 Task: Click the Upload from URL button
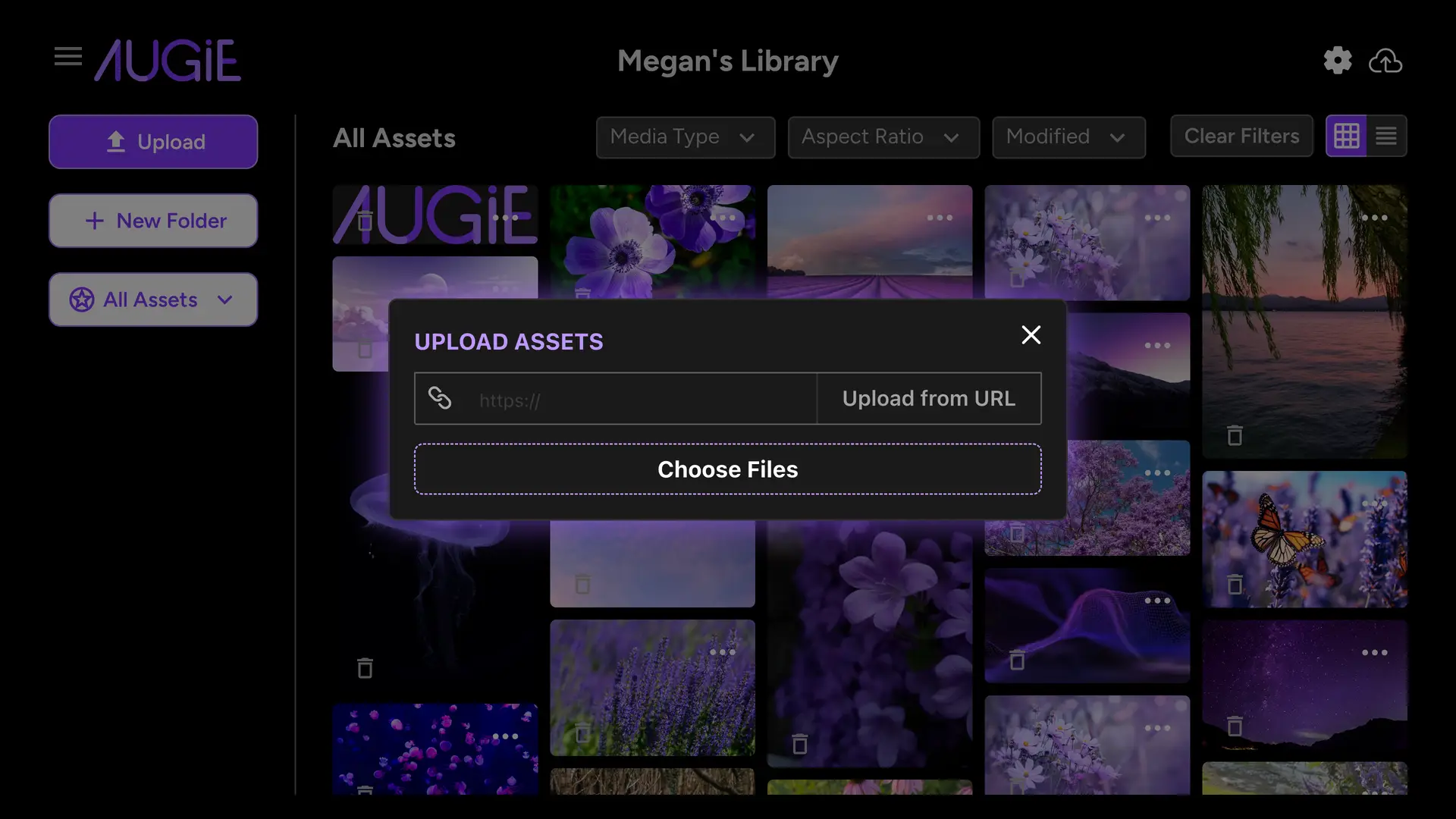pos(929,398)
